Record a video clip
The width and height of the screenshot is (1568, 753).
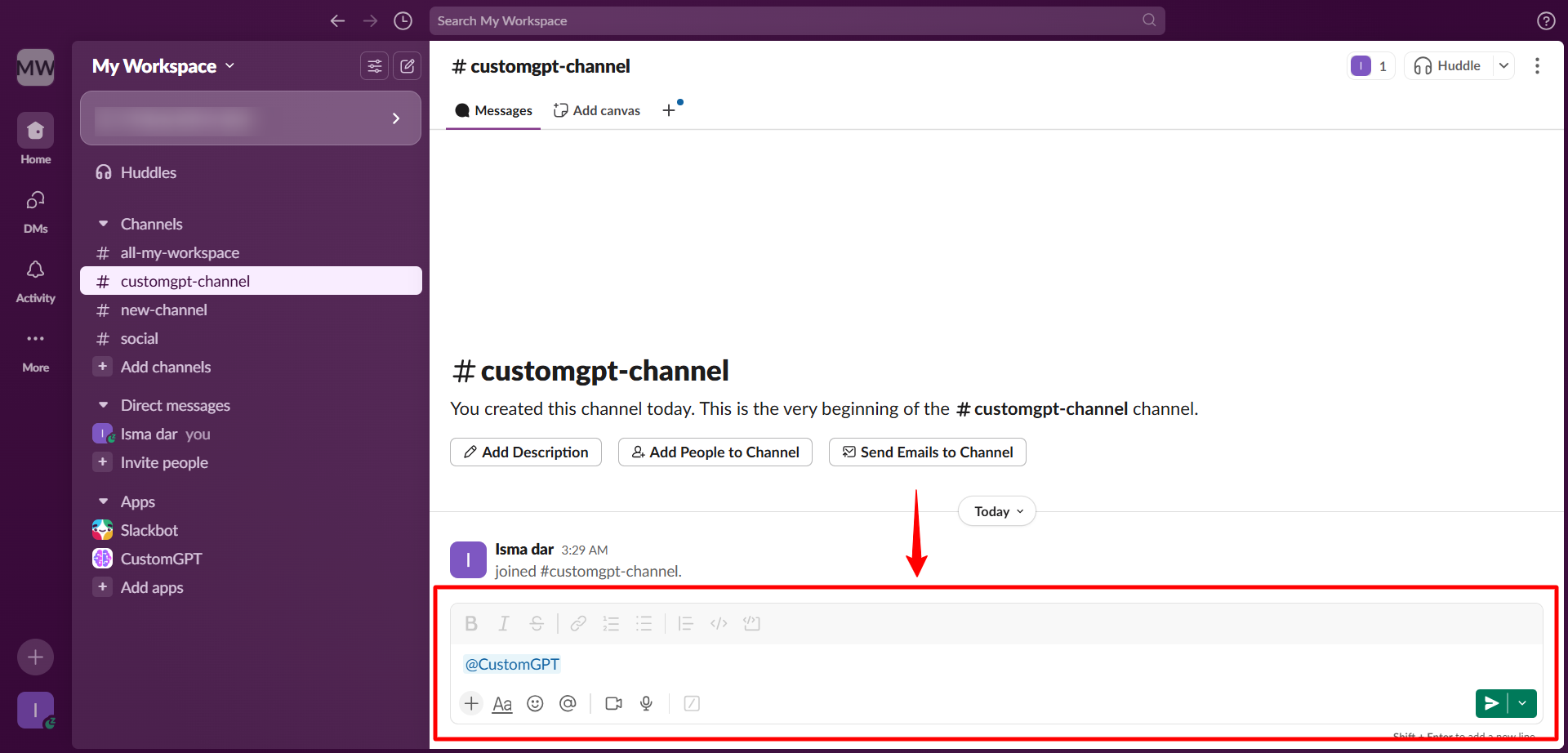(x=613, y=703)
